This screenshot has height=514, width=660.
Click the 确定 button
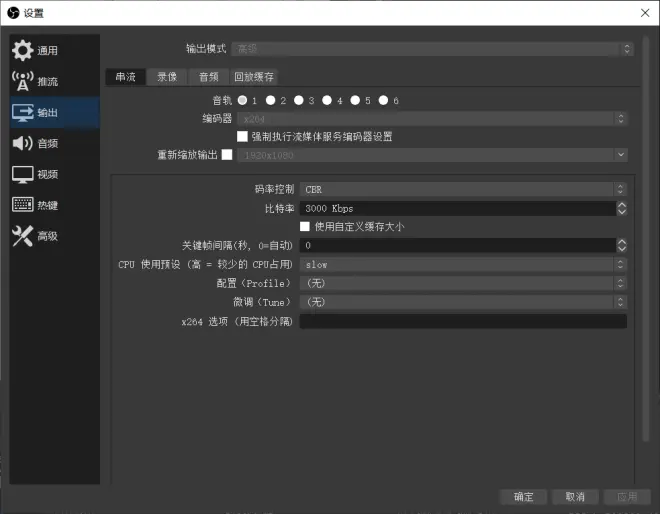pos(523,497)
